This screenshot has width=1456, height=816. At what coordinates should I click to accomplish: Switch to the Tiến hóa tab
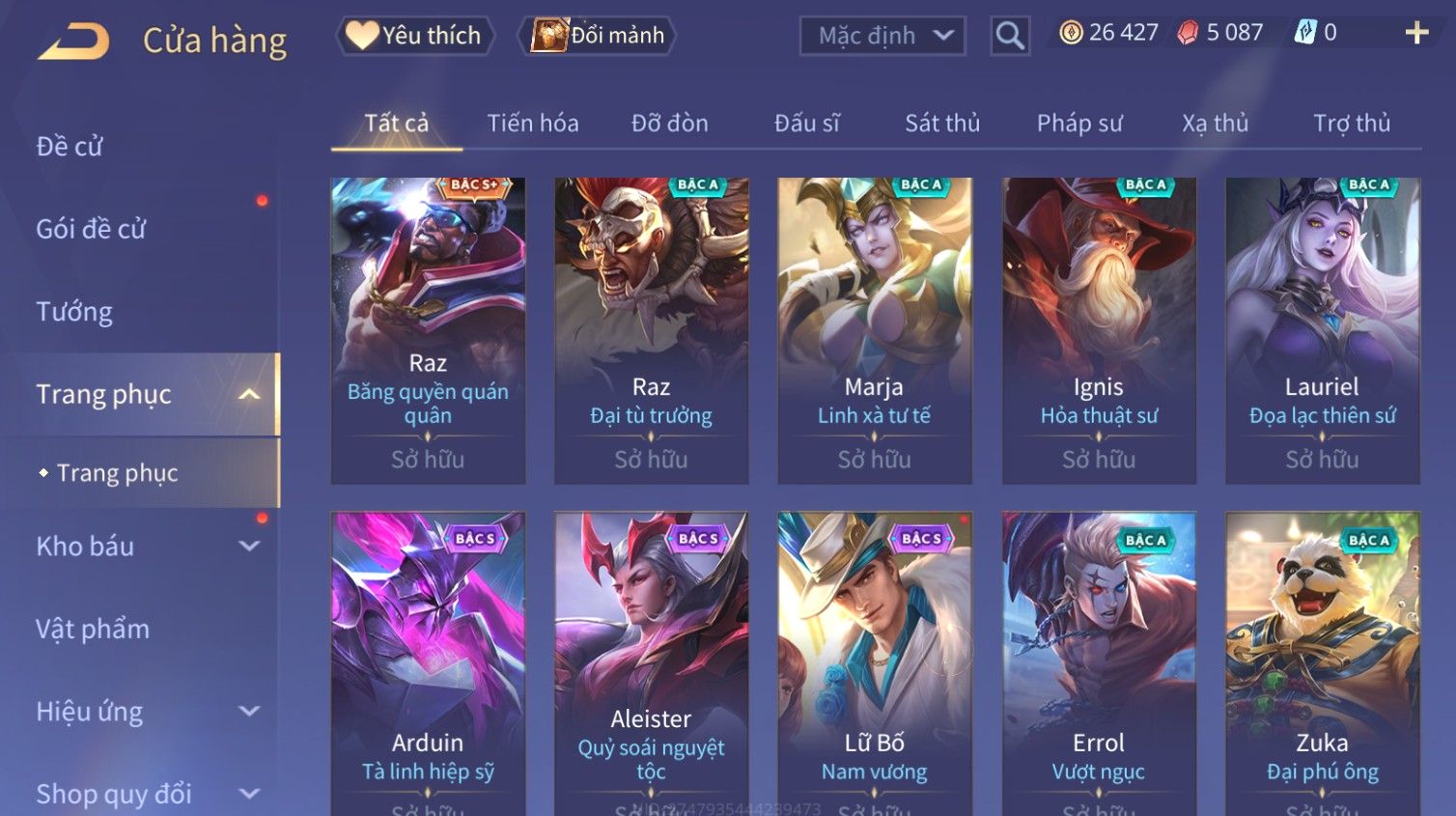click(x=533, y=124)
